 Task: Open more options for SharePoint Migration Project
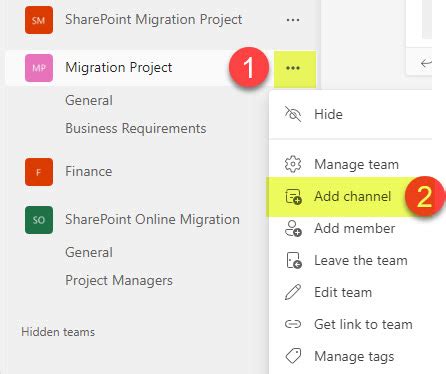293,20
